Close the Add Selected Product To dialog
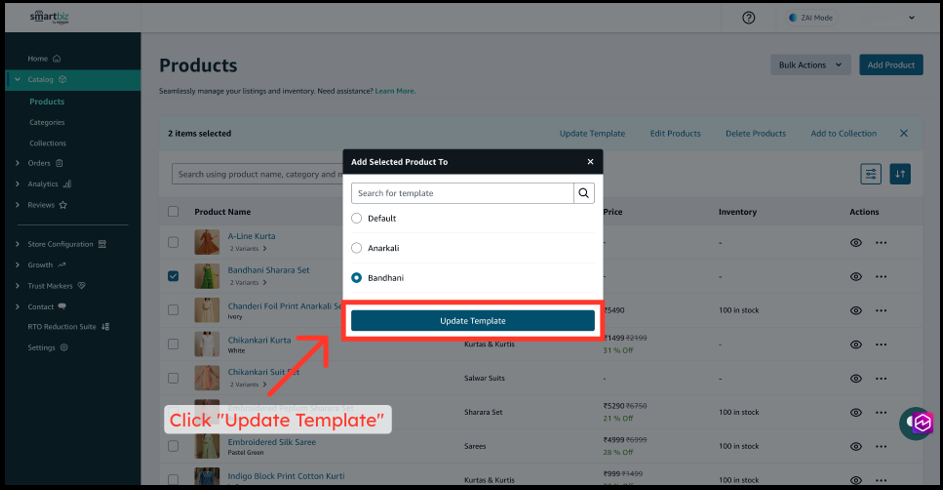The width and height of the screenshot is (943, 490). coord(590,161)
